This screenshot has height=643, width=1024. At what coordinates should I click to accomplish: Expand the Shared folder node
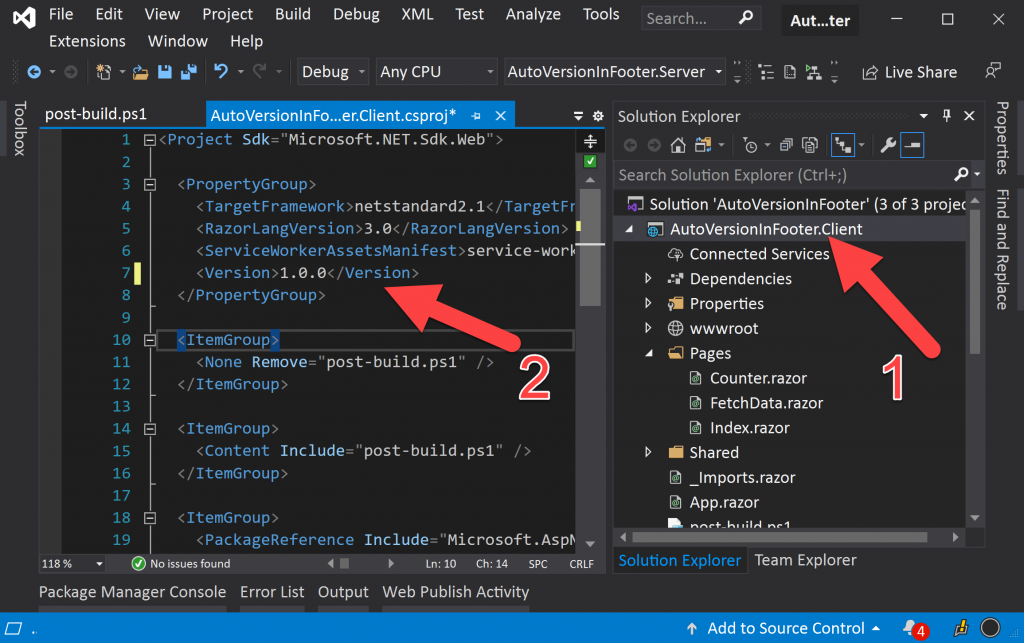648,452
